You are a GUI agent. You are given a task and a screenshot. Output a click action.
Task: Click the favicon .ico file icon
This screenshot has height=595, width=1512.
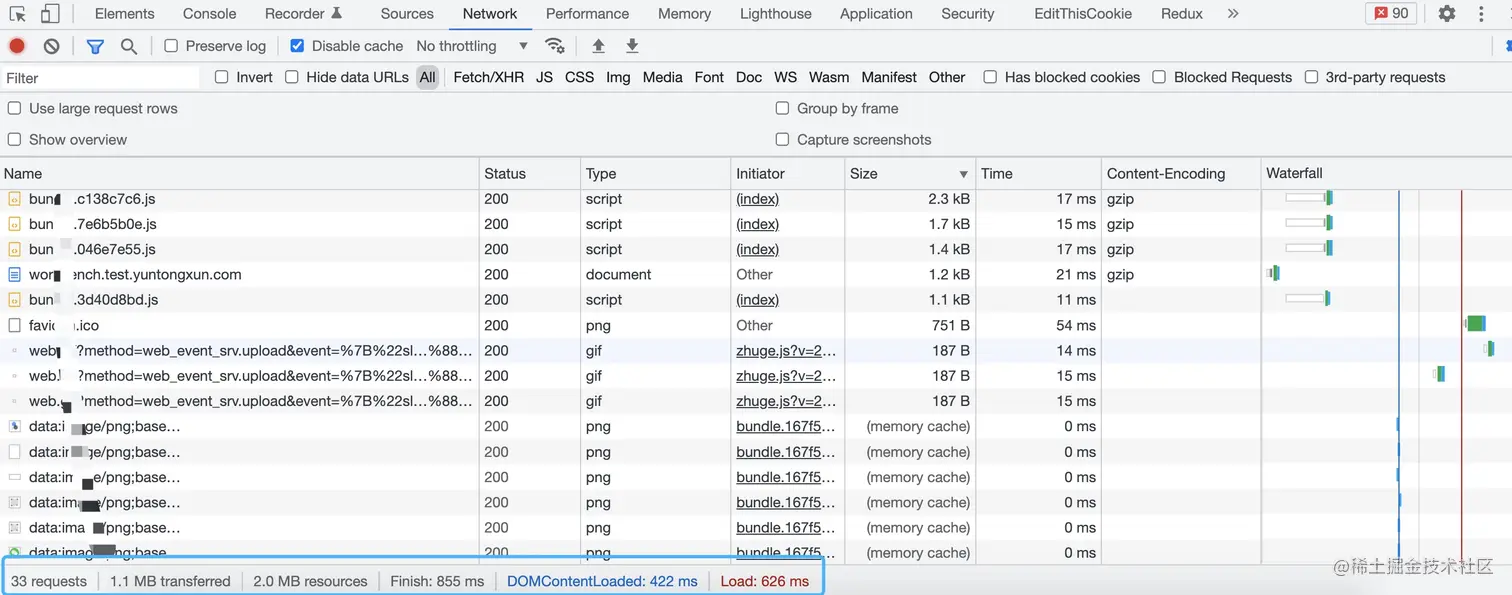(x=14, y=325)
